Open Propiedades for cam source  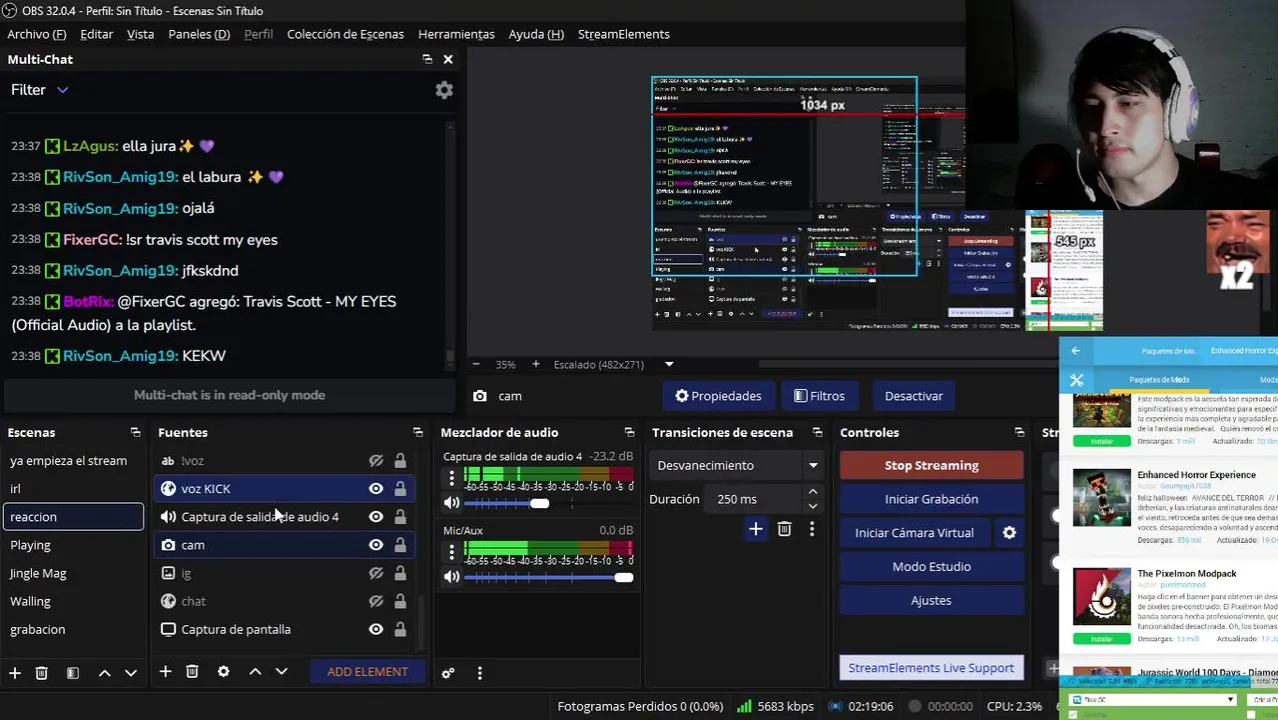coord(718,396)
